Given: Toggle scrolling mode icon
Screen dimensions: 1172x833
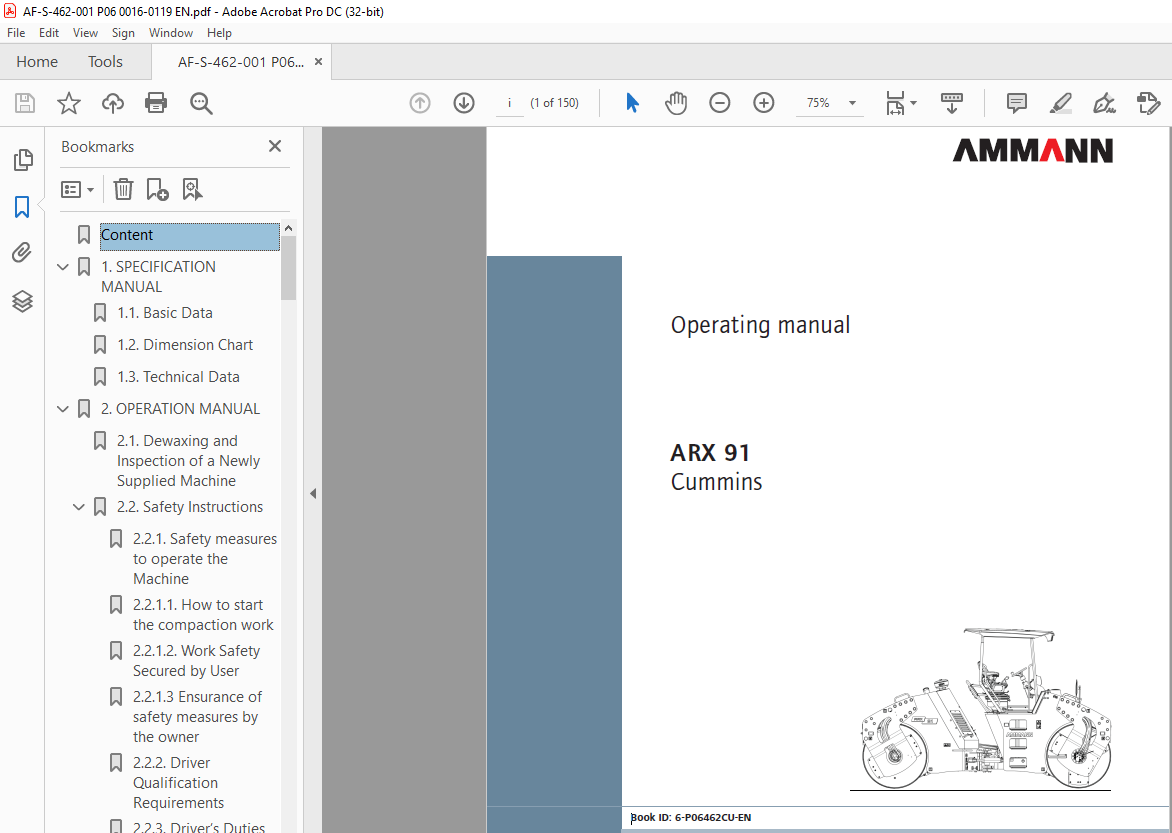Looking at the screenshot, I should (x=952, y=103).
